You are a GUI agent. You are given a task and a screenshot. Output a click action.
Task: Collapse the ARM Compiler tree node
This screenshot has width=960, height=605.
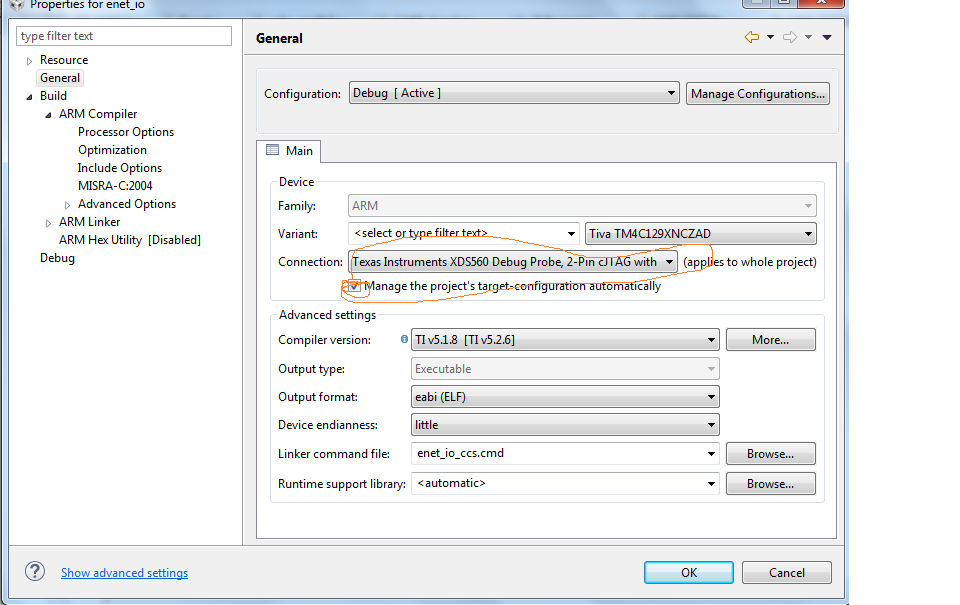[x=48, y=115]
